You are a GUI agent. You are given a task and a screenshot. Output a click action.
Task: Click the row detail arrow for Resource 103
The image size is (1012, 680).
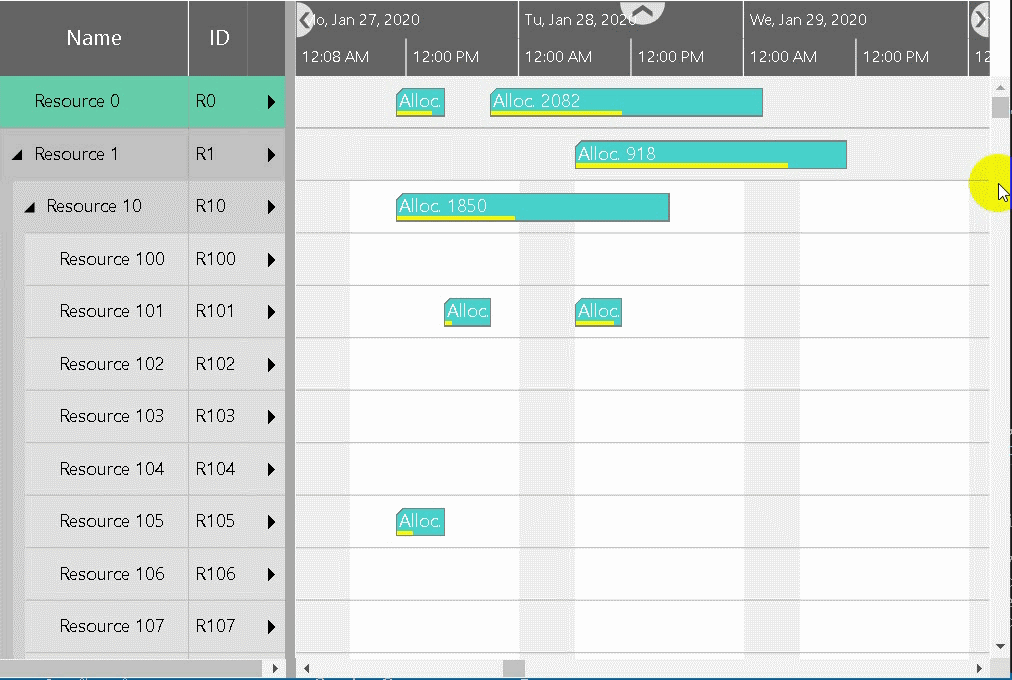tap(270, 416)
